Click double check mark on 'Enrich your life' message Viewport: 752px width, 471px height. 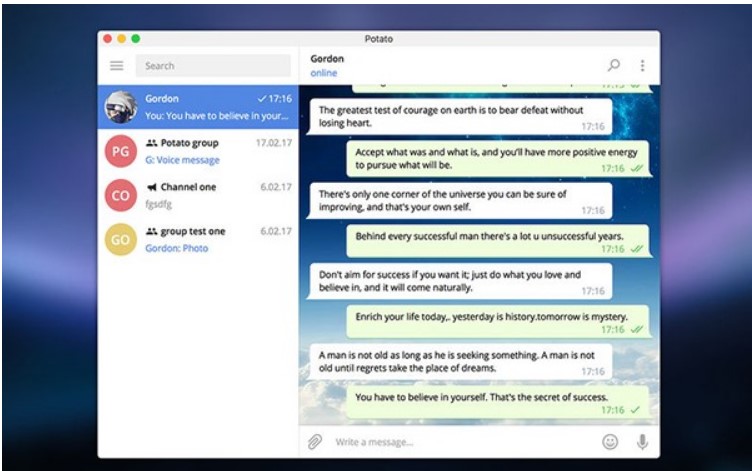[636, 330]
